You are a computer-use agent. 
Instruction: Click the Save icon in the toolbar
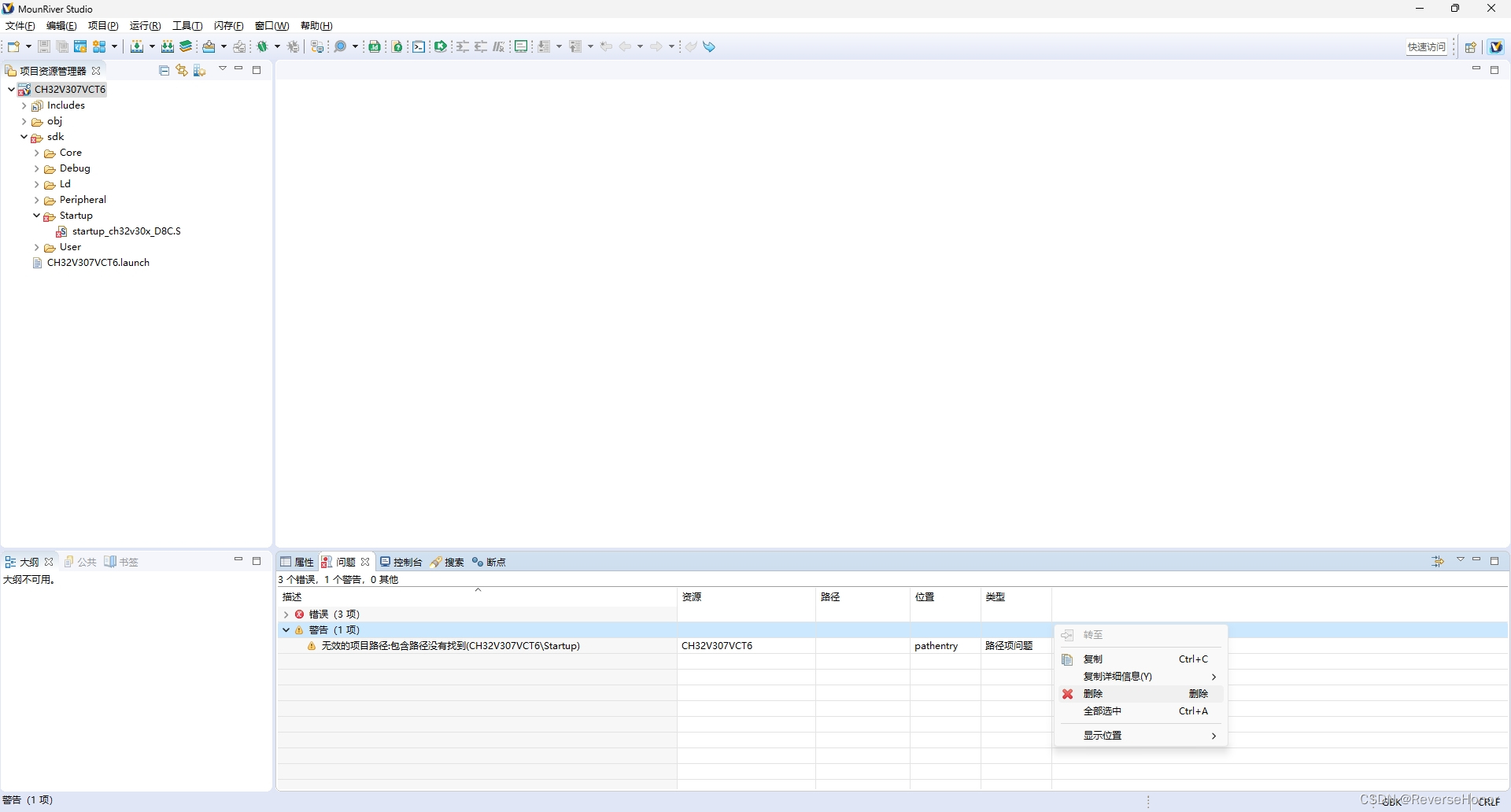[44, 46]
